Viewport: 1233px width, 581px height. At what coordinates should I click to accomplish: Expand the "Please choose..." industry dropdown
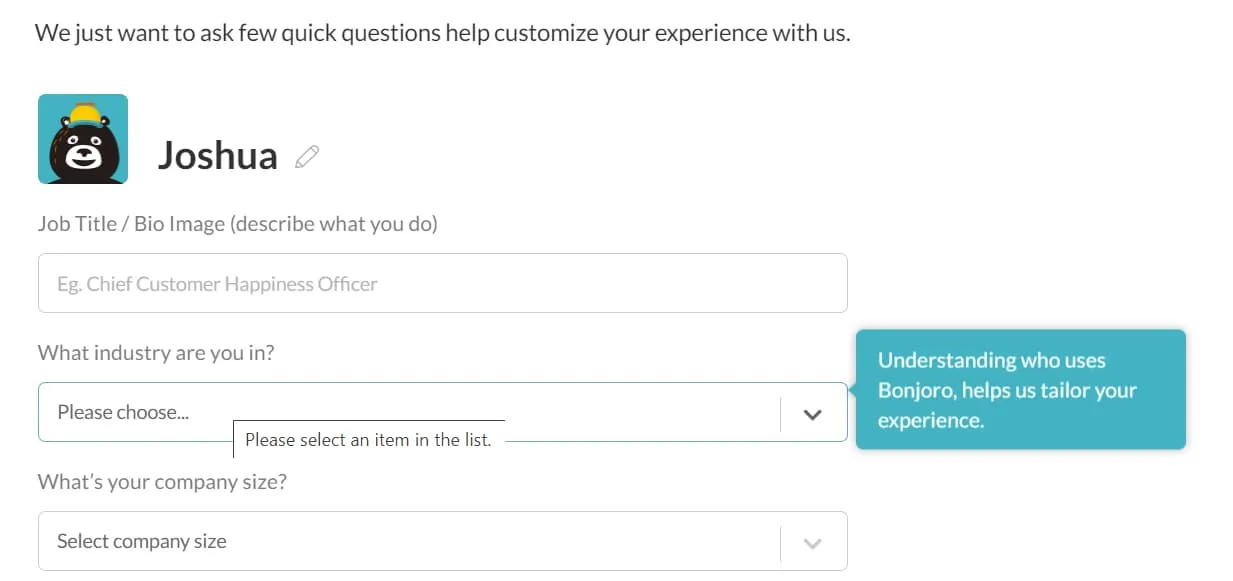tap(443, 412)
